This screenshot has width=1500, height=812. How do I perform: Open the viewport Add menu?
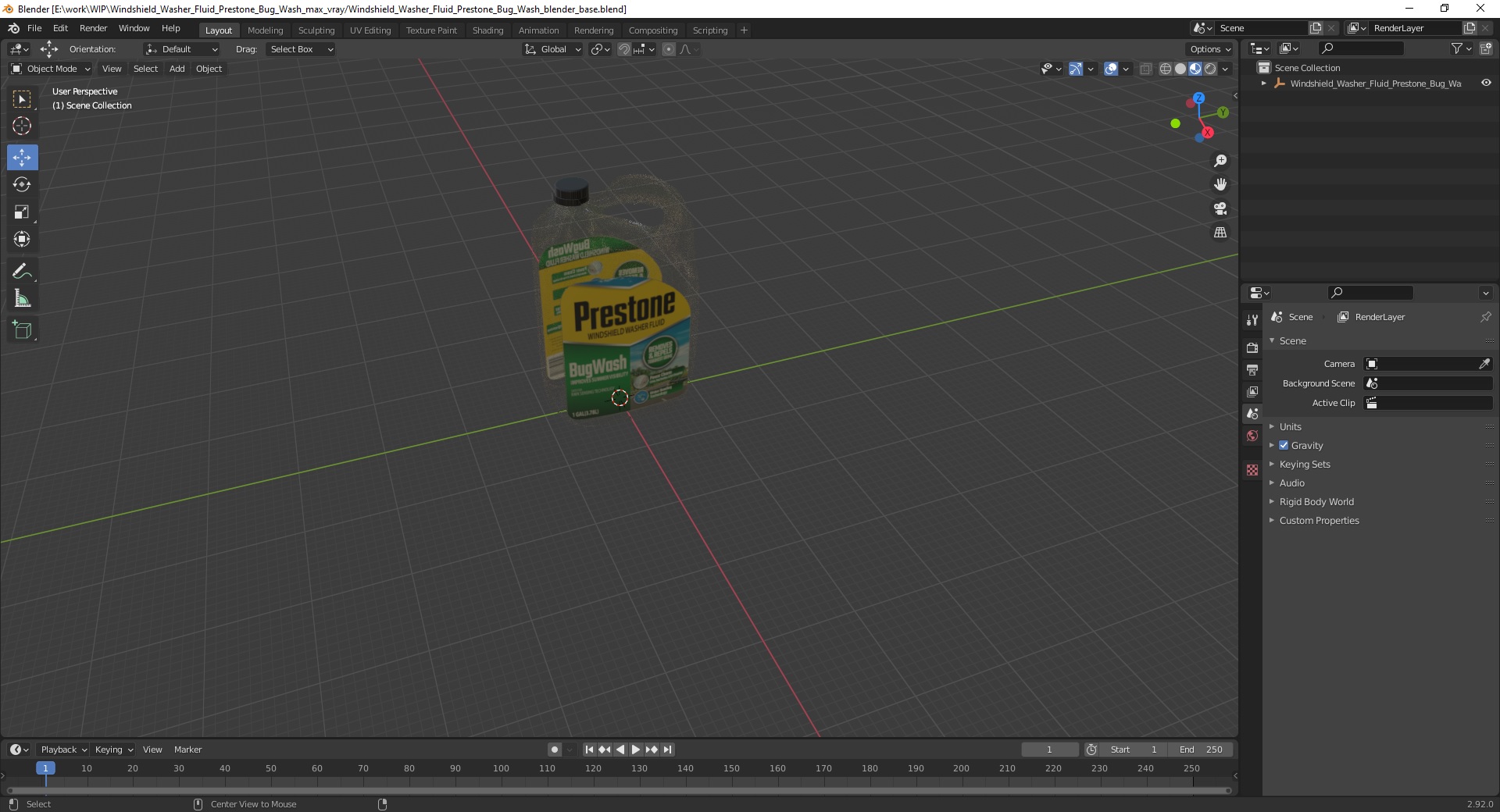pos(177,69)
